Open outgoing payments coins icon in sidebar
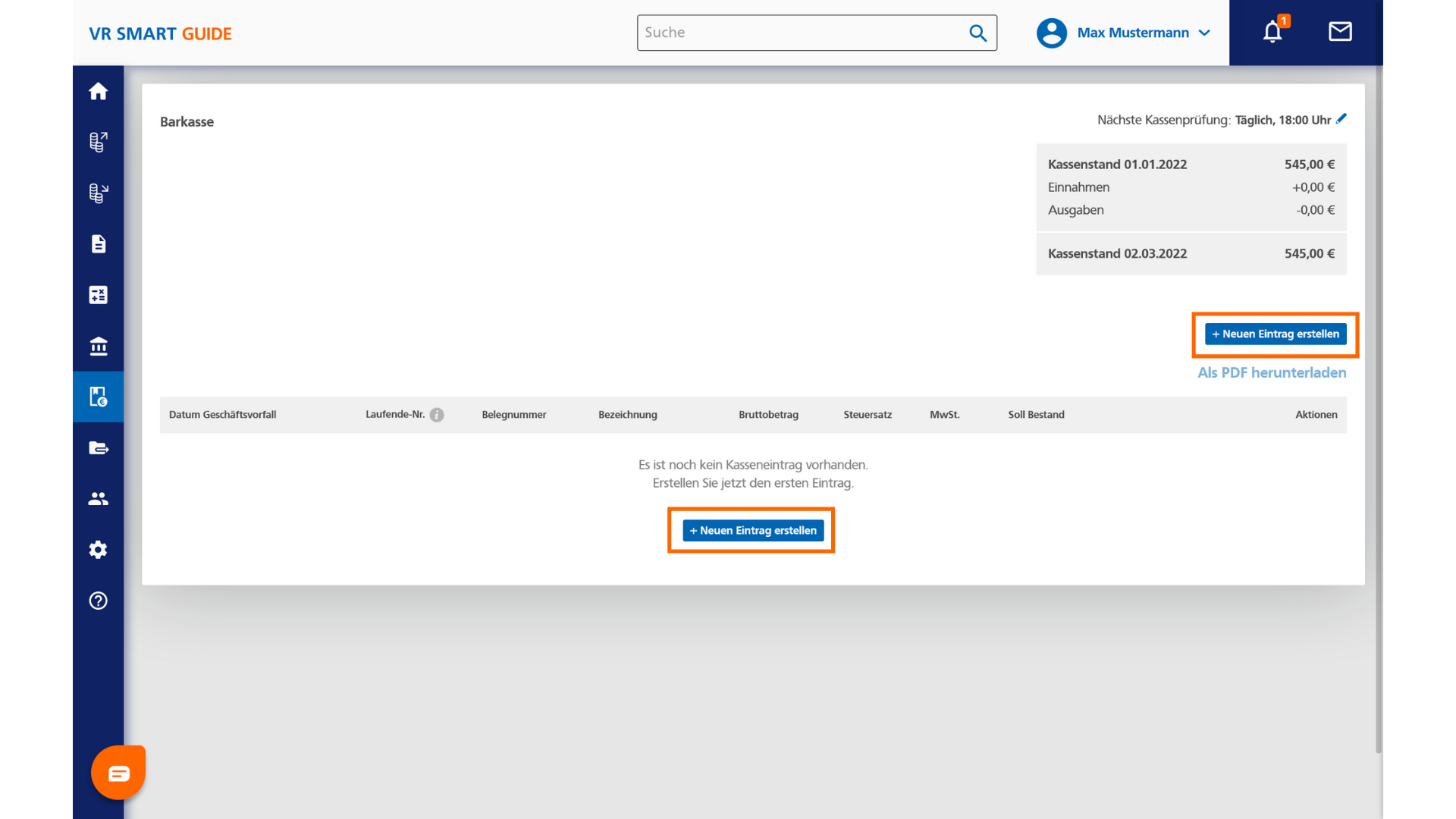1456x819 pixels. point(98,142)
